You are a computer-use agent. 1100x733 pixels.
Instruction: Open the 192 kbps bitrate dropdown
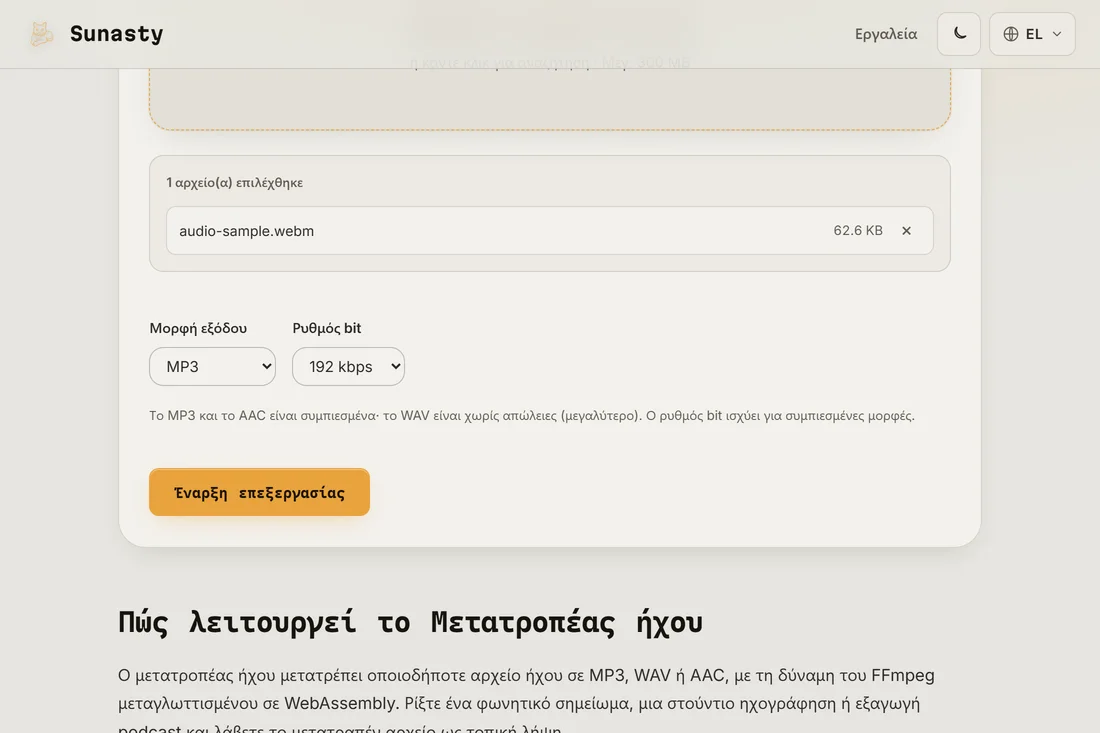349,366
